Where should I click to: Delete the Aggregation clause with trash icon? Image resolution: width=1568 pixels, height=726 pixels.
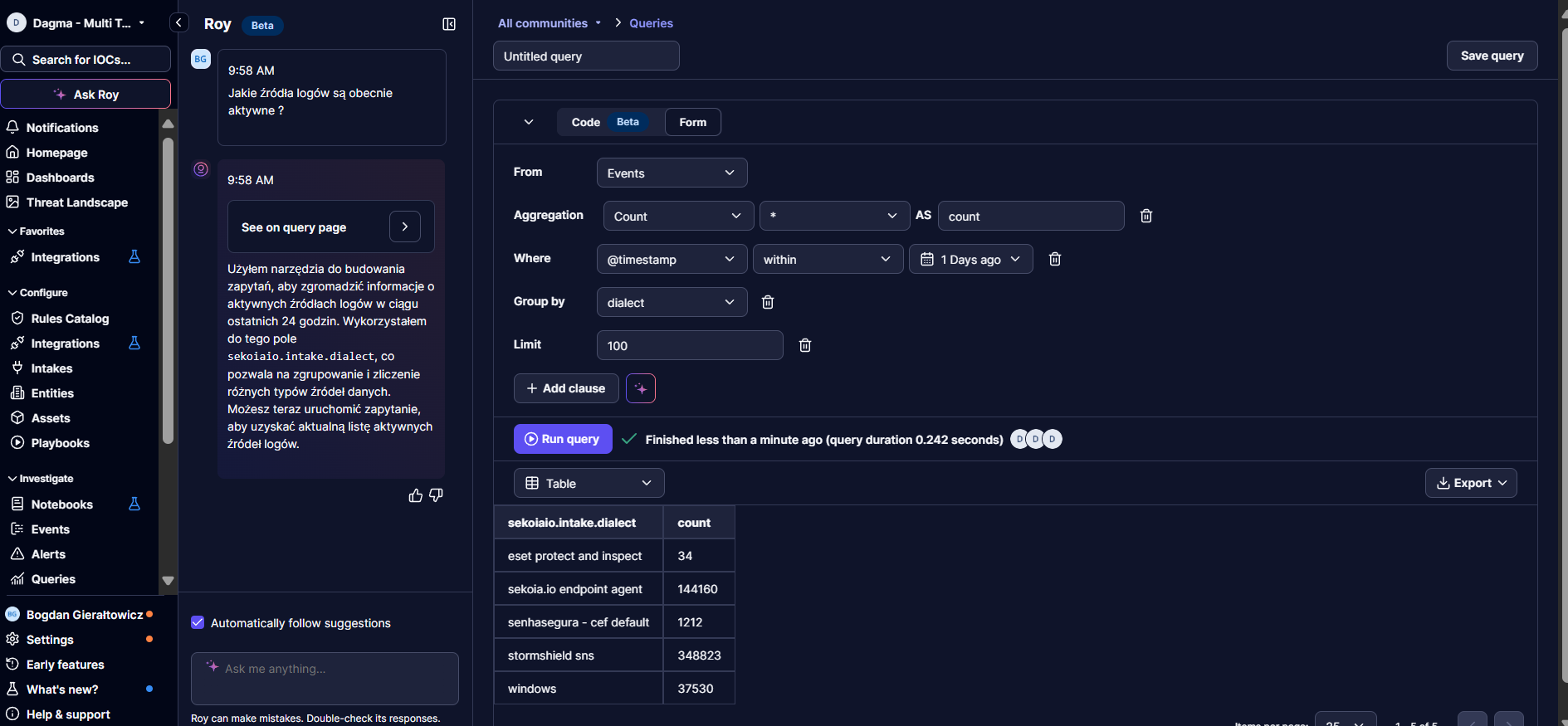coord(1145,216)
